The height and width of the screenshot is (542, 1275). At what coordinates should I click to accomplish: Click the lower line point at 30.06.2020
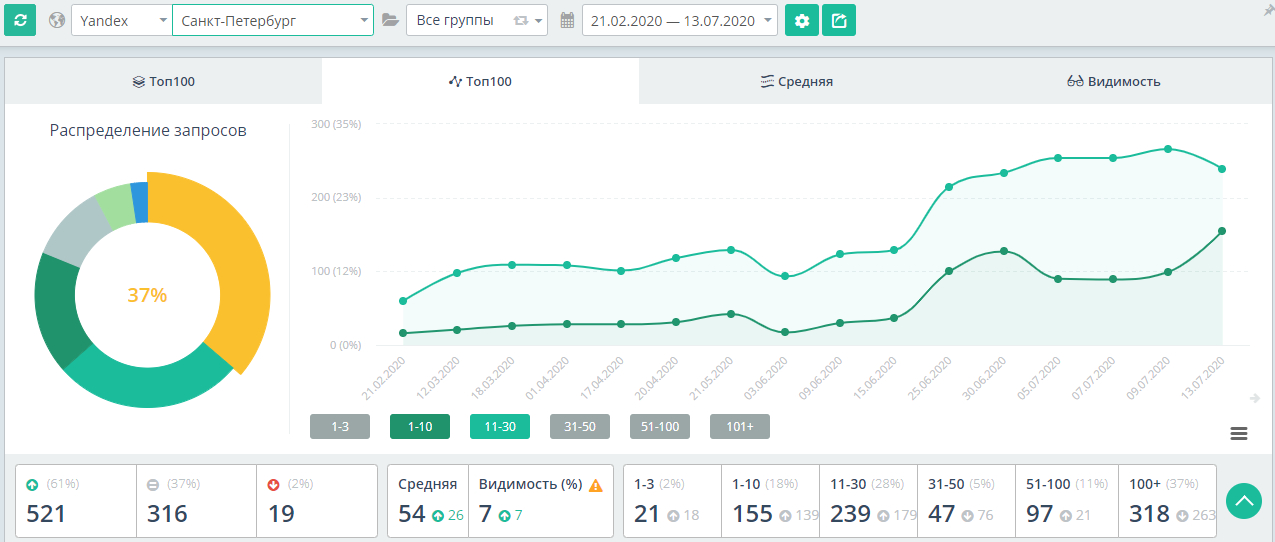1003,251
